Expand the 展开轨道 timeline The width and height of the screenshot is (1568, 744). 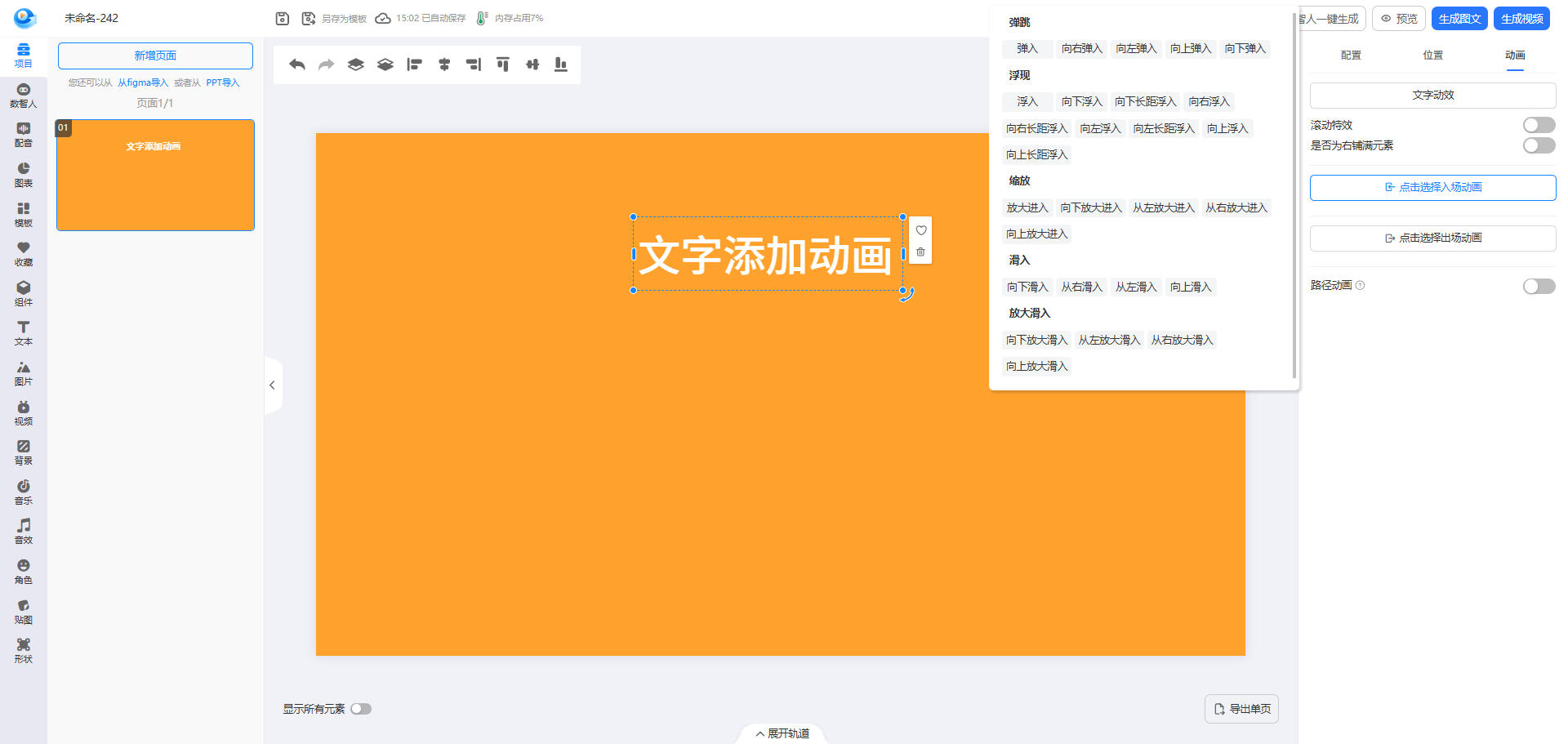pyautogui.click(x=782, y=733)
